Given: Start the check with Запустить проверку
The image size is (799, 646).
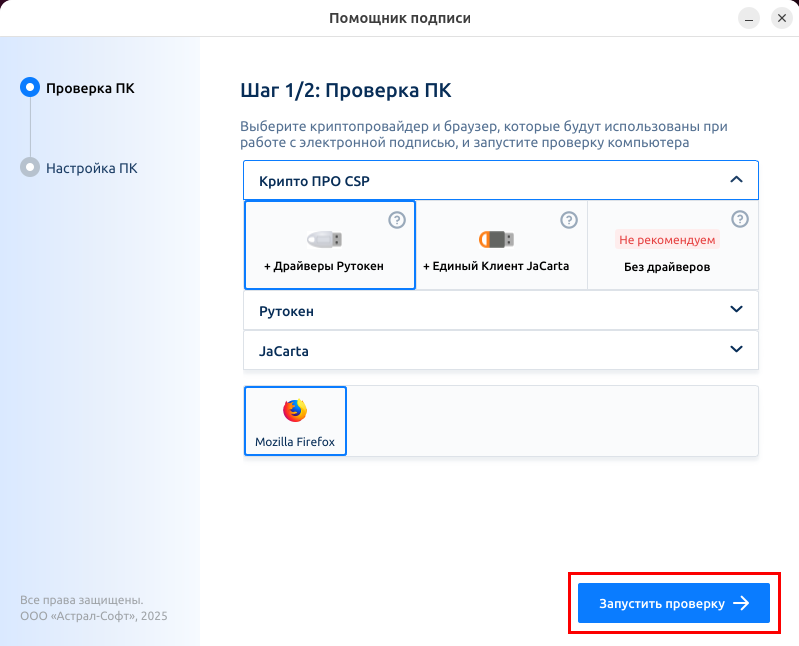Looking at the screenshot, I should coord(674,603).
